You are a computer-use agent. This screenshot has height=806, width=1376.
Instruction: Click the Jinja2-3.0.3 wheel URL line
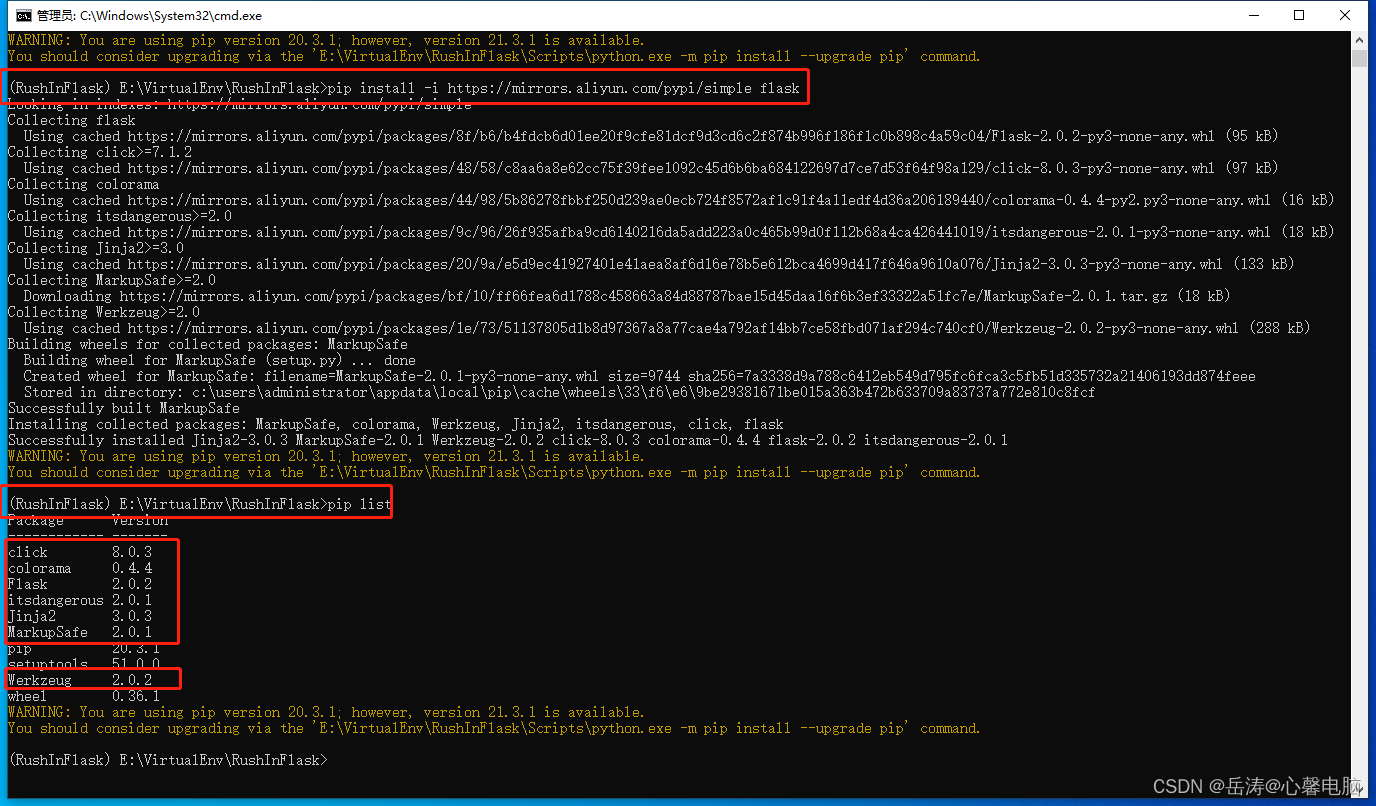click(659, 264)
